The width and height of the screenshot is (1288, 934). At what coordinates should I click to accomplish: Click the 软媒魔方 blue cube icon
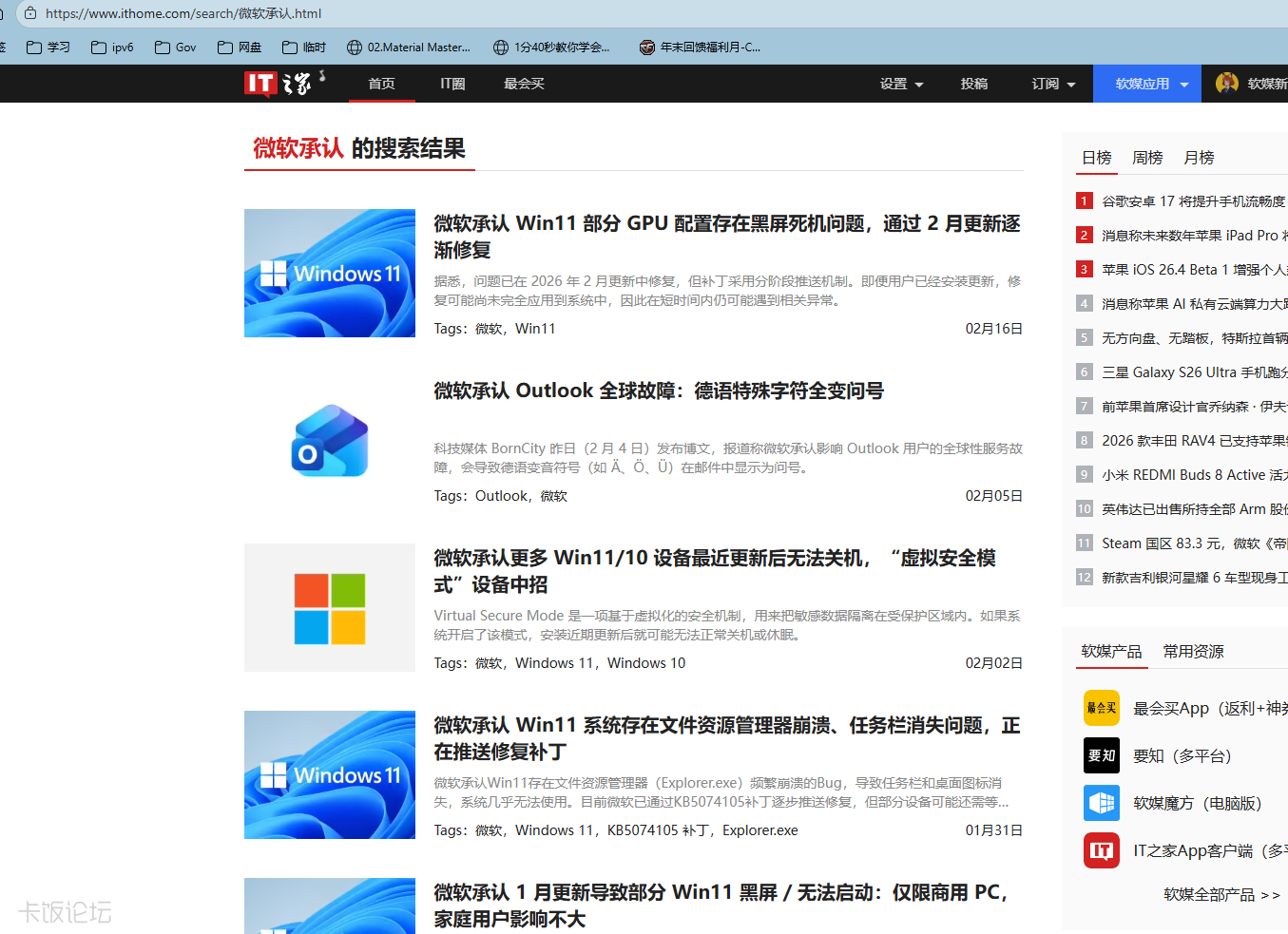click(1102, 803)
